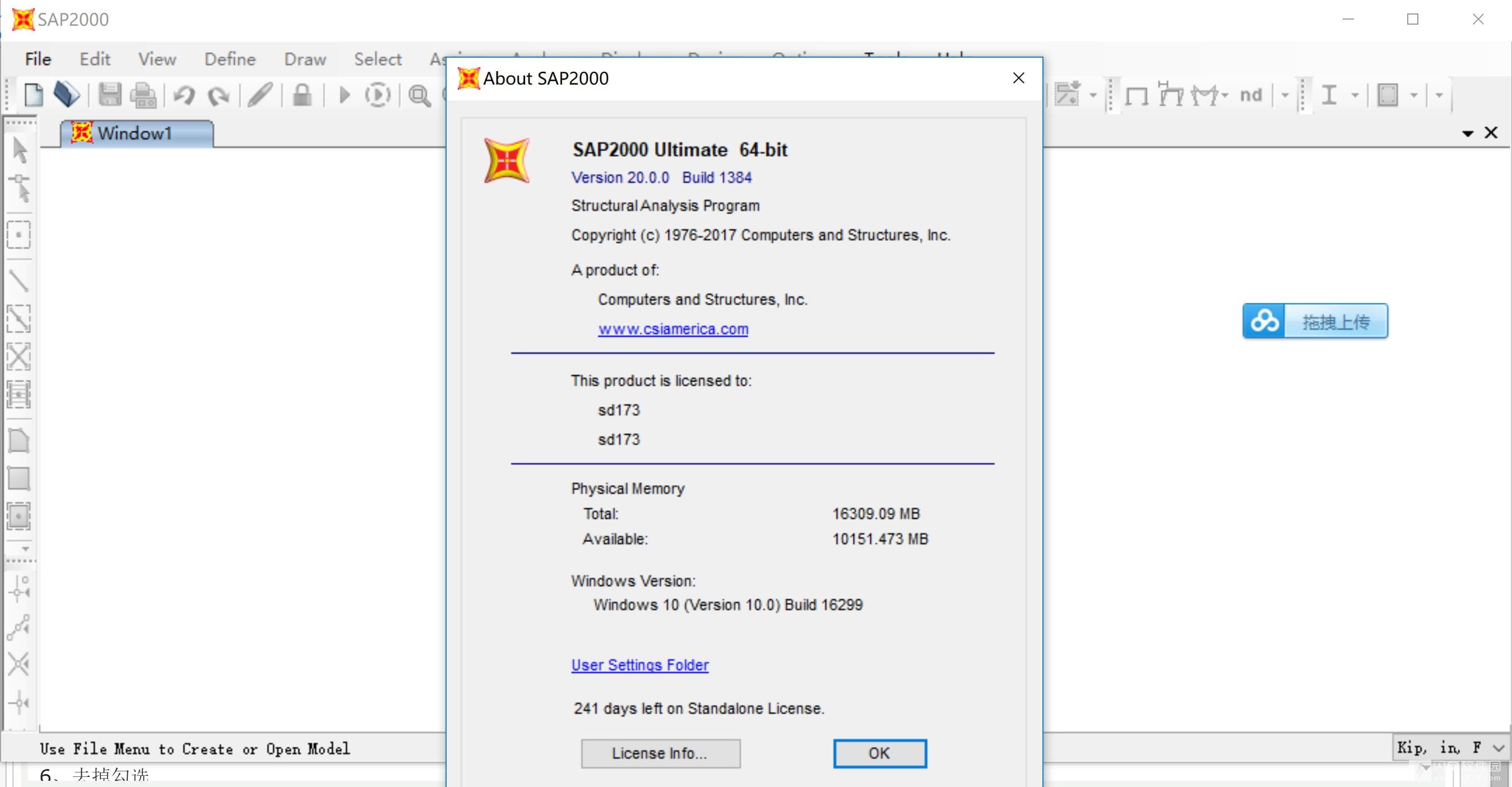Click the Rubber Band Zoom magnifier icon
The image size is (1512, 787).
point(420,96)
